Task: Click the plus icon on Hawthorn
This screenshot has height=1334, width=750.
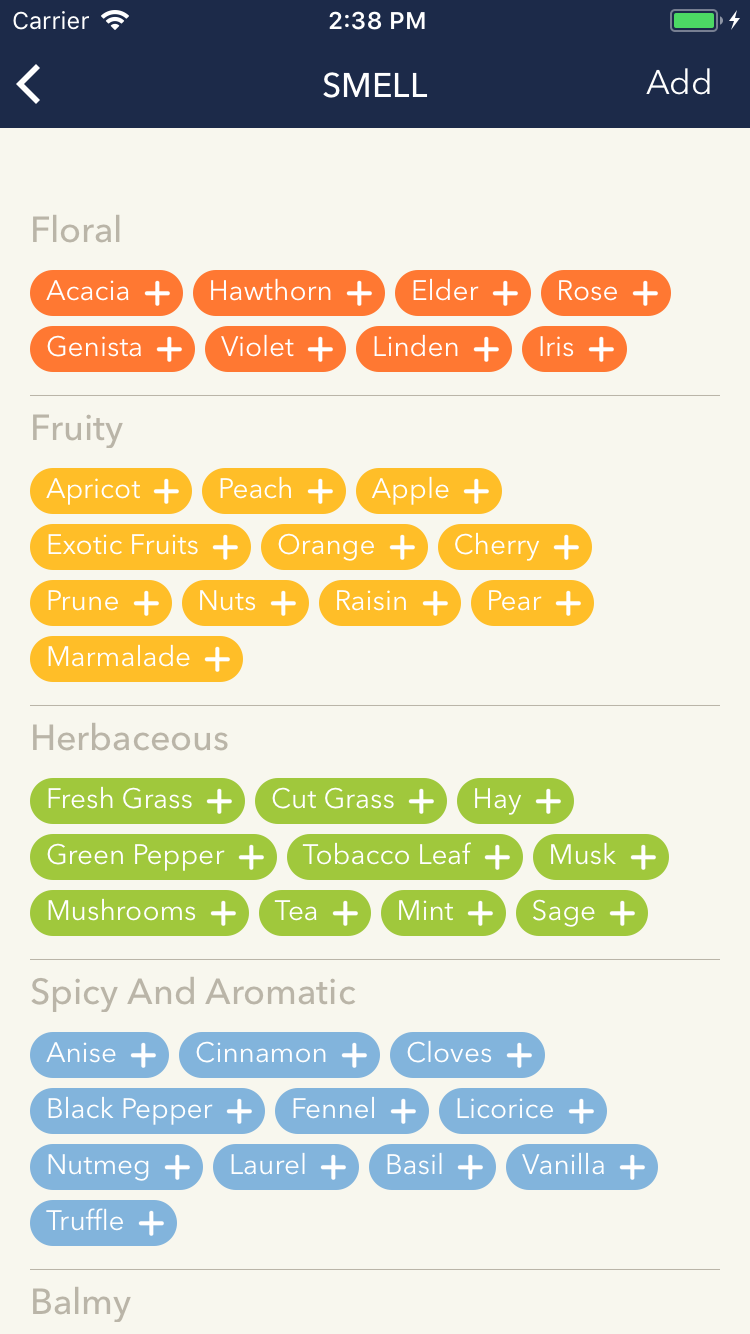Action: [x=359, y=293]
